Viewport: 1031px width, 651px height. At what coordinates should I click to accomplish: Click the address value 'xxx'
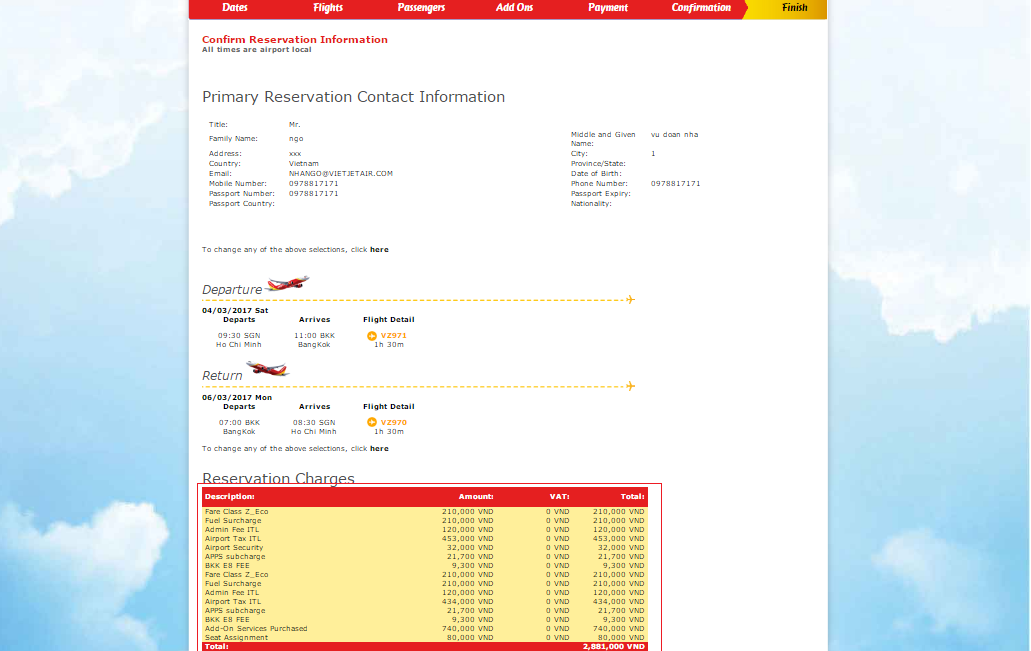pyautogui.click(x=295, y=154)
